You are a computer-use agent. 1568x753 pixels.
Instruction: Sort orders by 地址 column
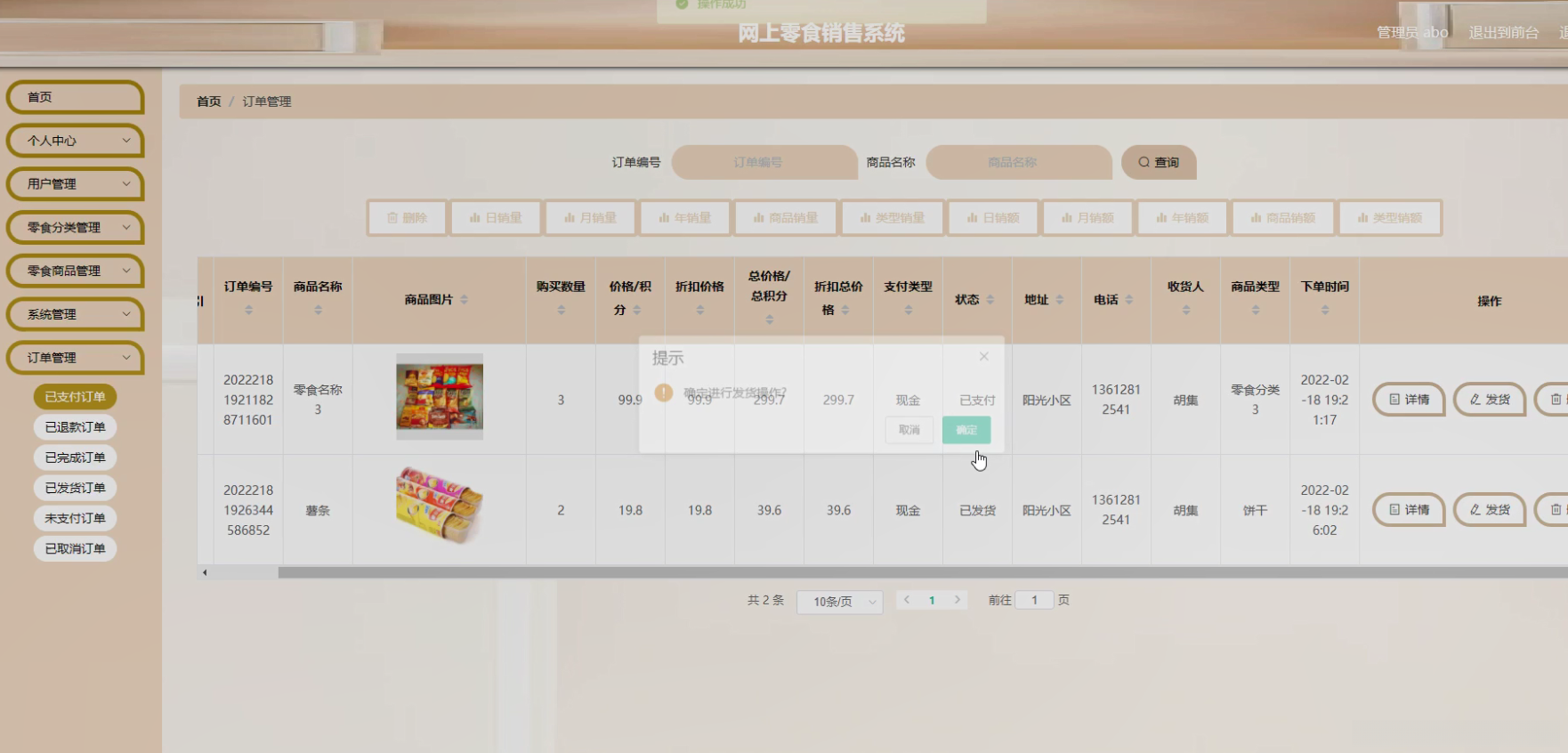tap(1060, 300)
